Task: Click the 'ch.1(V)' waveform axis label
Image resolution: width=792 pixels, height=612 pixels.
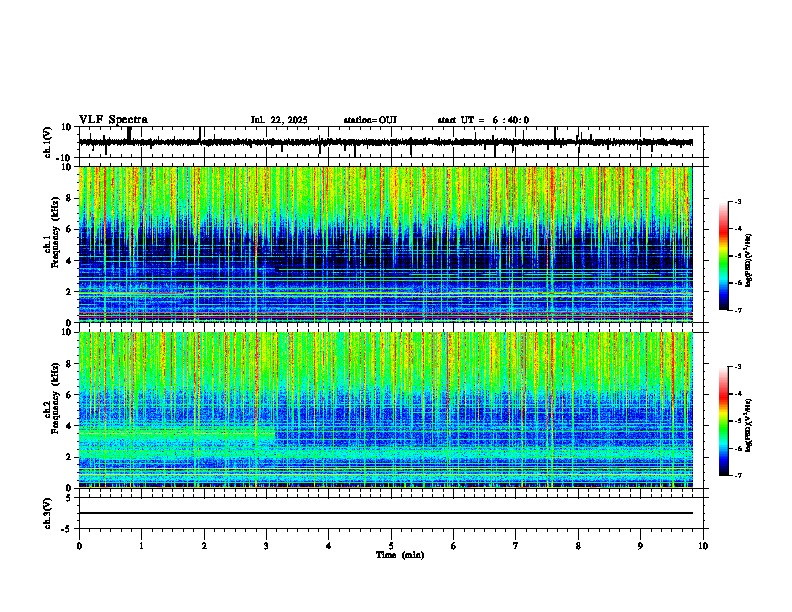Action: point(48,142)
